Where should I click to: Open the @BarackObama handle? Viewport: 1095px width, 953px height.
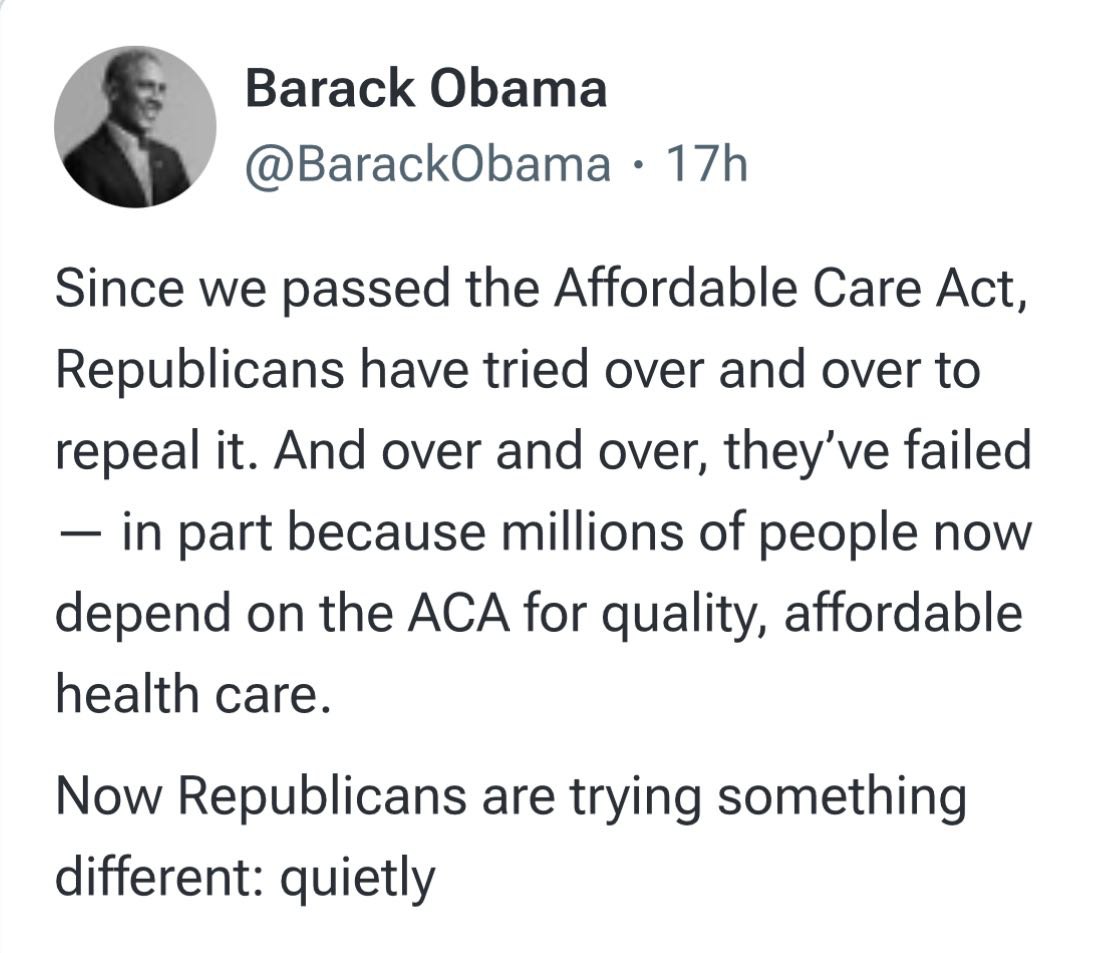(427, 165)
